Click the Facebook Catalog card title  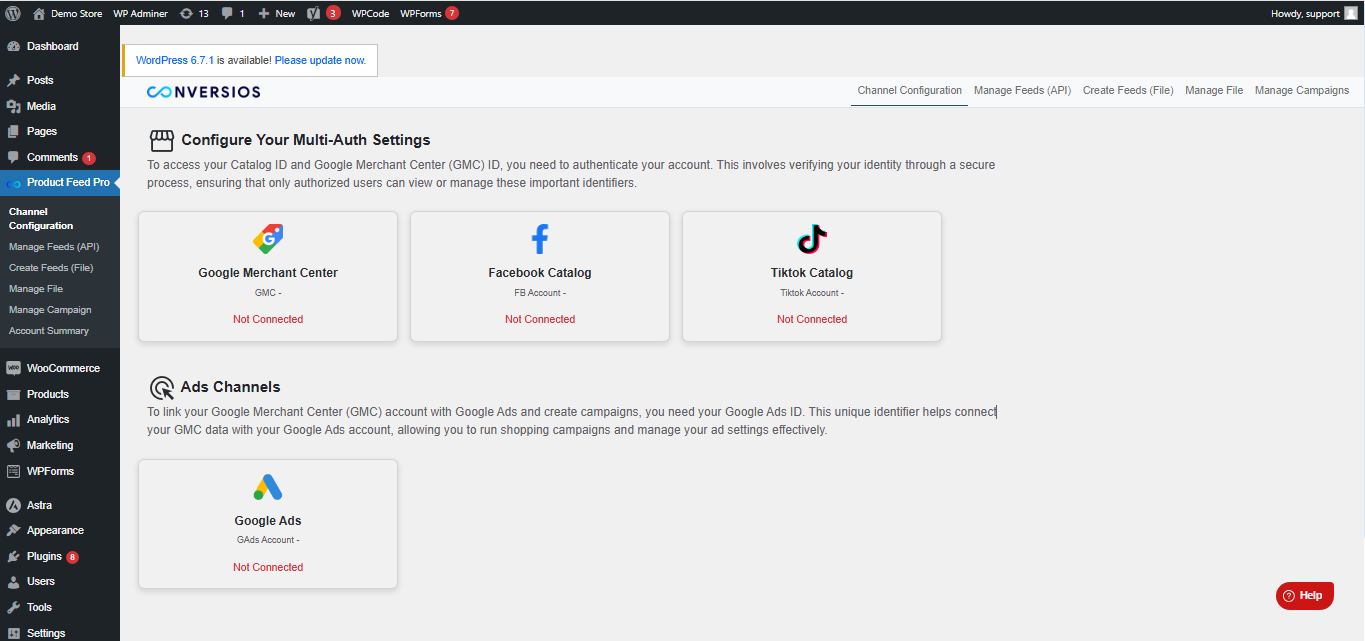point(540,273)
